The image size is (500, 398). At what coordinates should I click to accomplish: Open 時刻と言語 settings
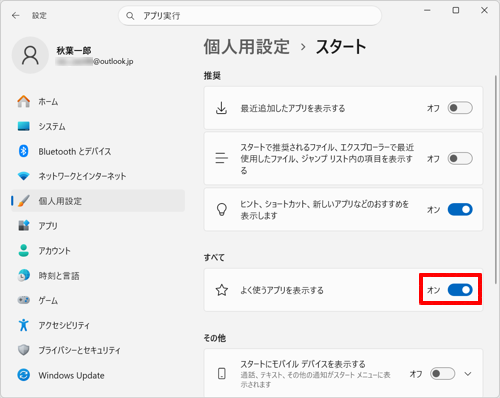98,275
